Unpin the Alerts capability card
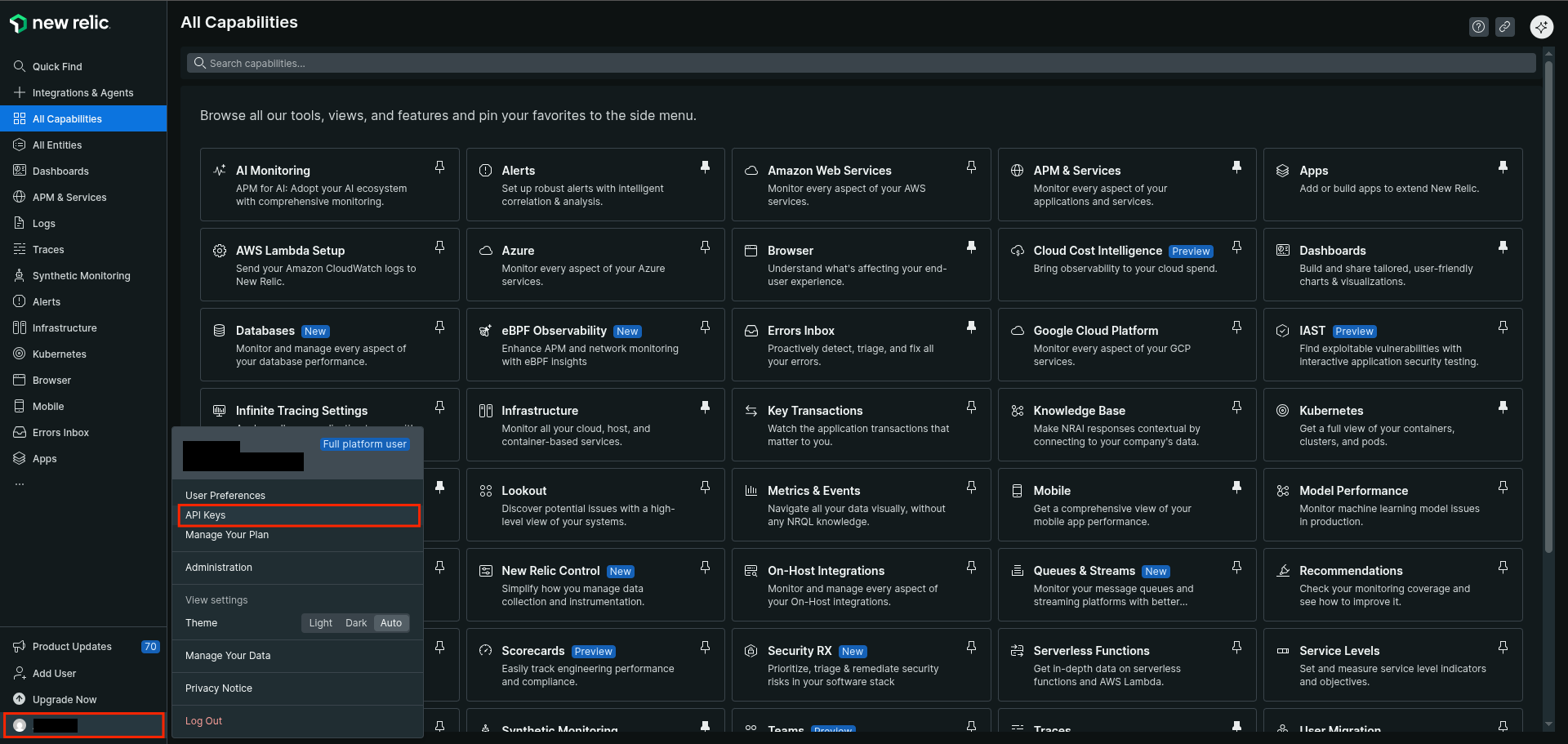Screen dimensions: 1568x744 pyautogui.click(x=705, y=167)
